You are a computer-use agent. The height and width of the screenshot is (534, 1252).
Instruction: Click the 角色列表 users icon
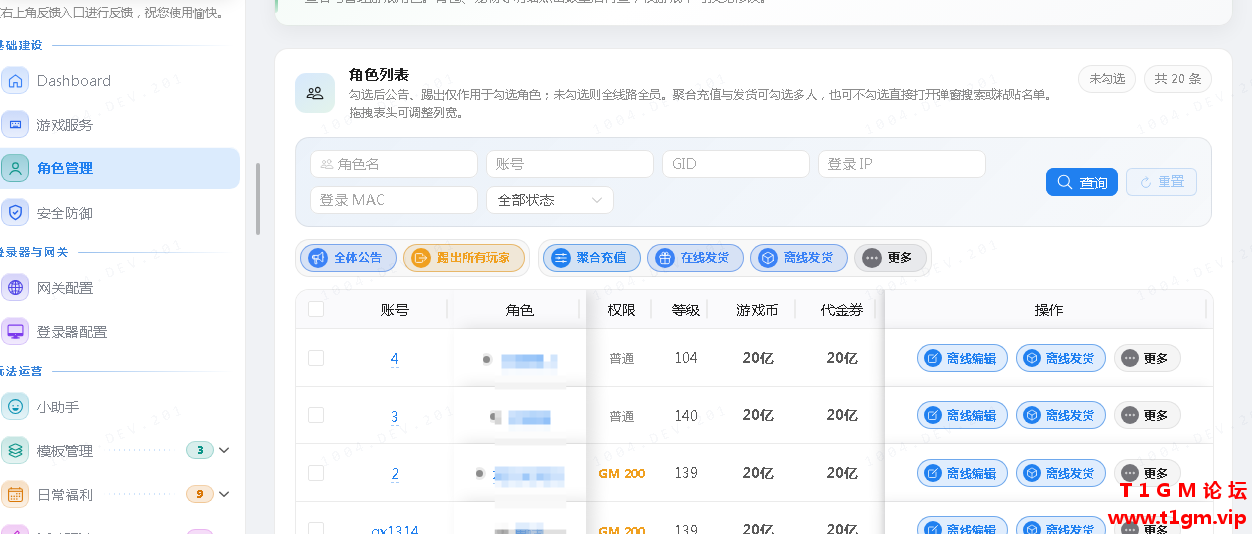pyautogui.click(x=315, y=93)
